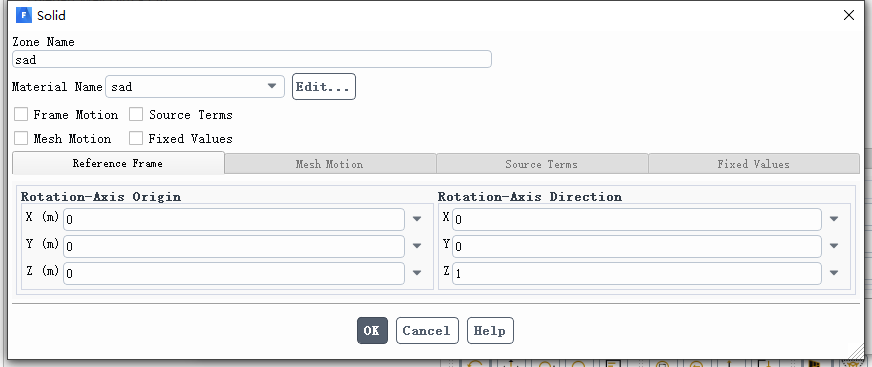Click the Zone Name input field
Image resolution: width=872 pixels, height=367 pixels.
click(252, 59)
